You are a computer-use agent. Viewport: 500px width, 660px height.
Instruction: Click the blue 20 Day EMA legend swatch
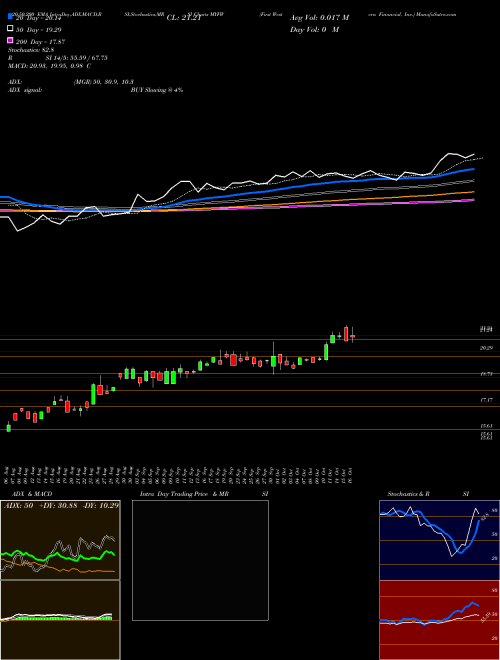[10, 17]
